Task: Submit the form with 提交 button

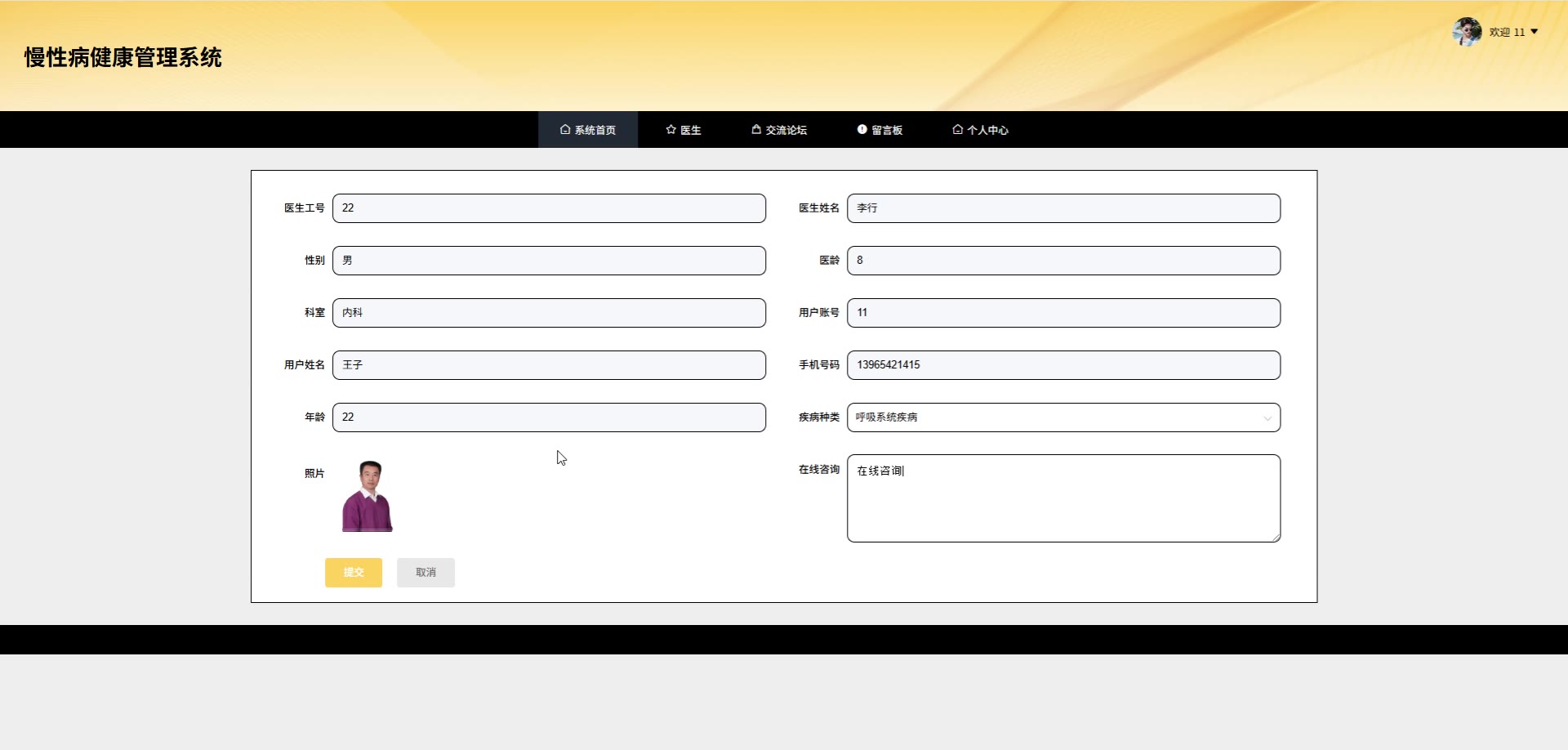Action: [354, 573]
